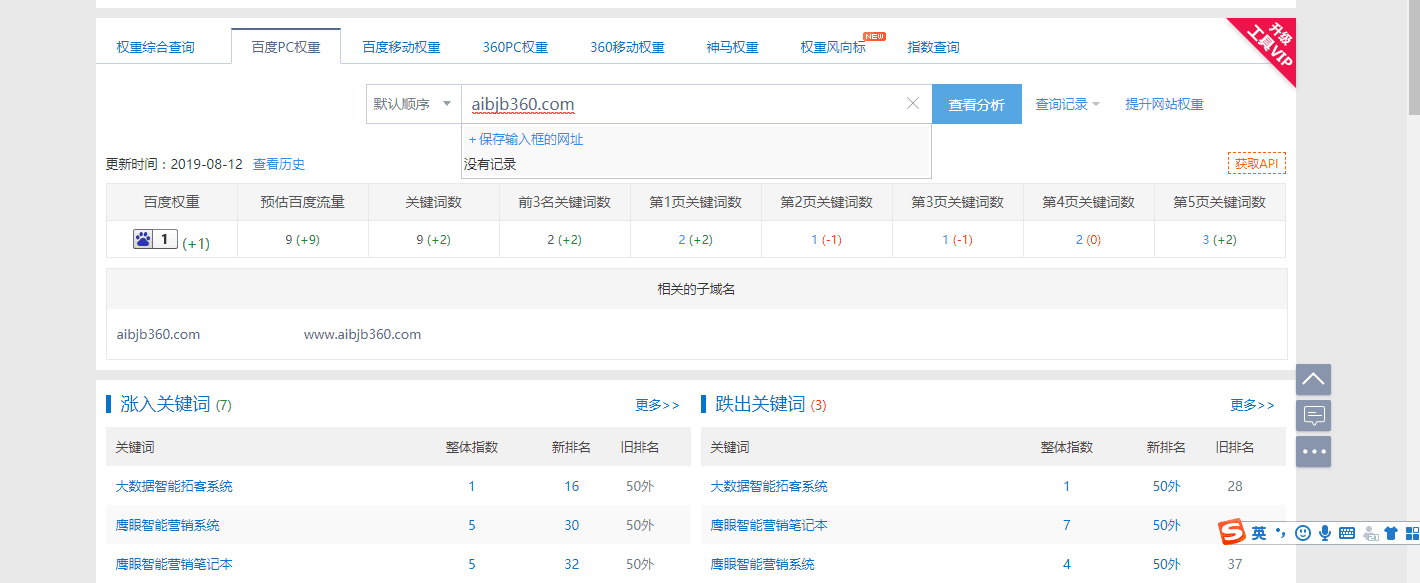Toggle the 英 language mode indicator
Viewport: 1420px width, 583px height.
(1259, 533)
